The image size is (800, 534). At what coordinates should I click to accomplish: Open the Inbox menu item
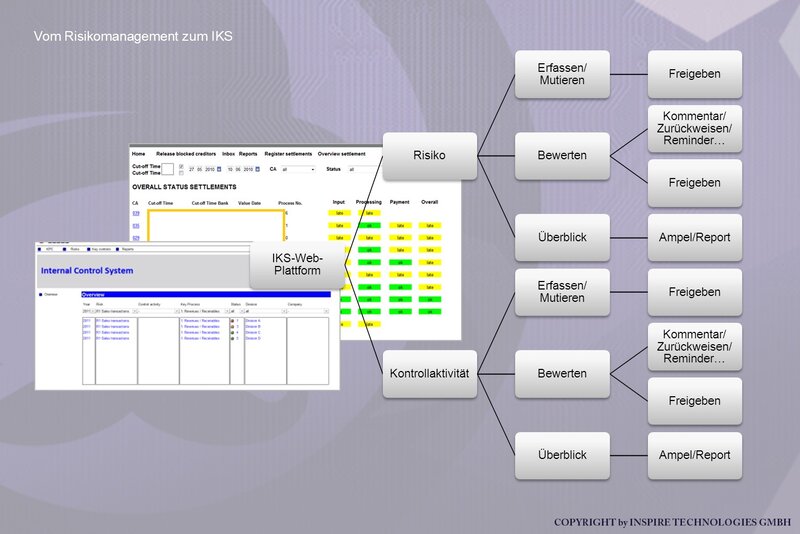point(229,154)
